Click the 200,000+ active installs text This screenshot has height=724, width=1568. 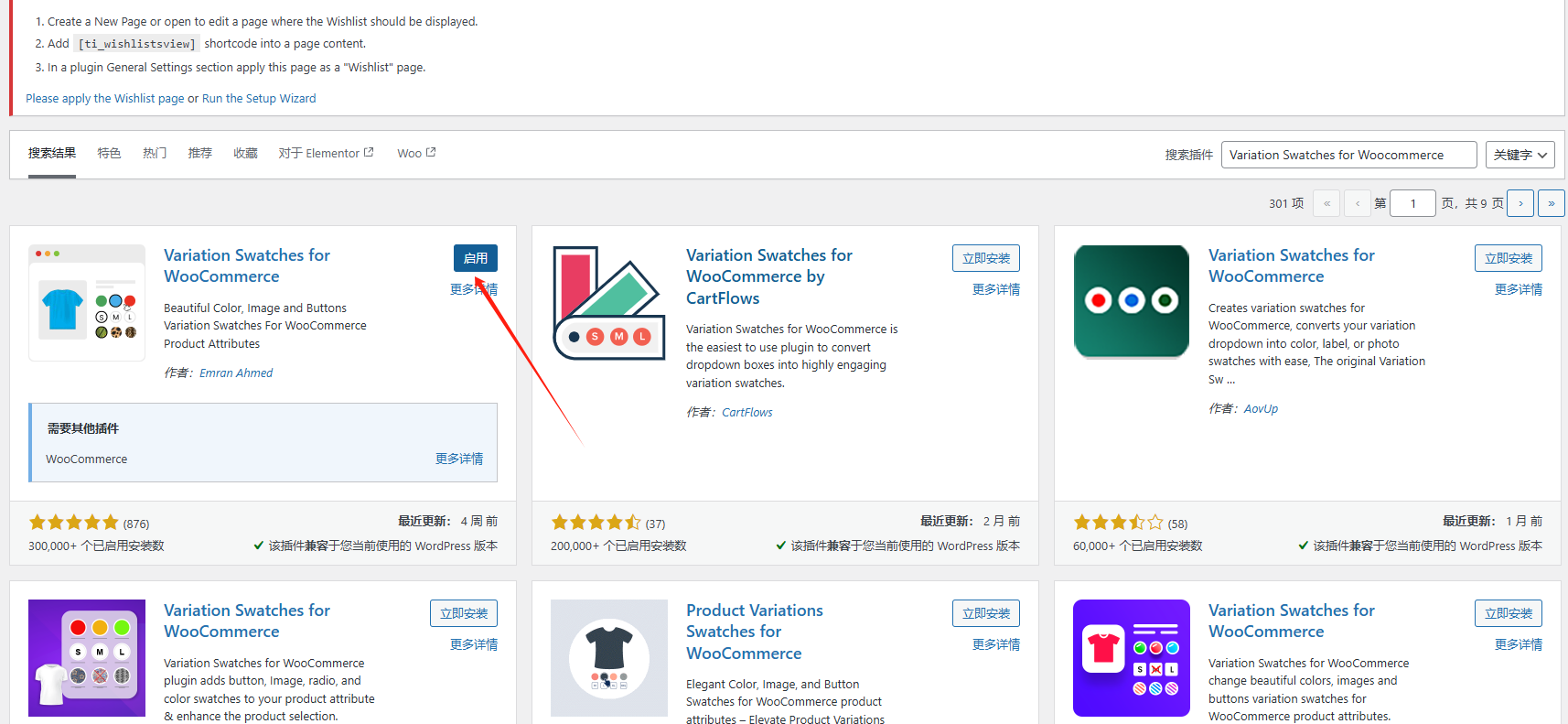(618, 546)
